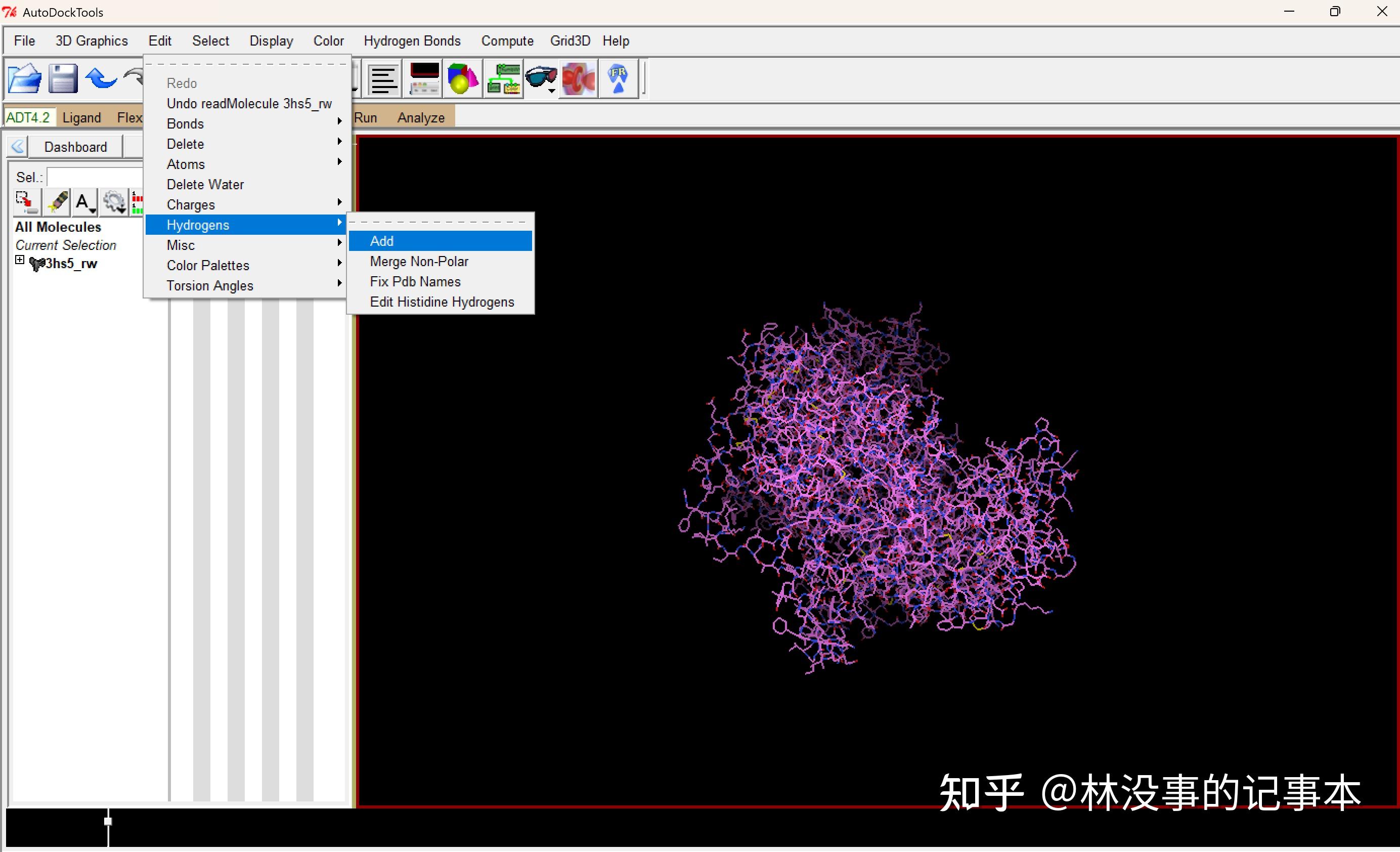Click the dashboard selection cursor icon
The width and height of the screenshot is (1400, 852).
pyautogui.click(x=26, y=202)
